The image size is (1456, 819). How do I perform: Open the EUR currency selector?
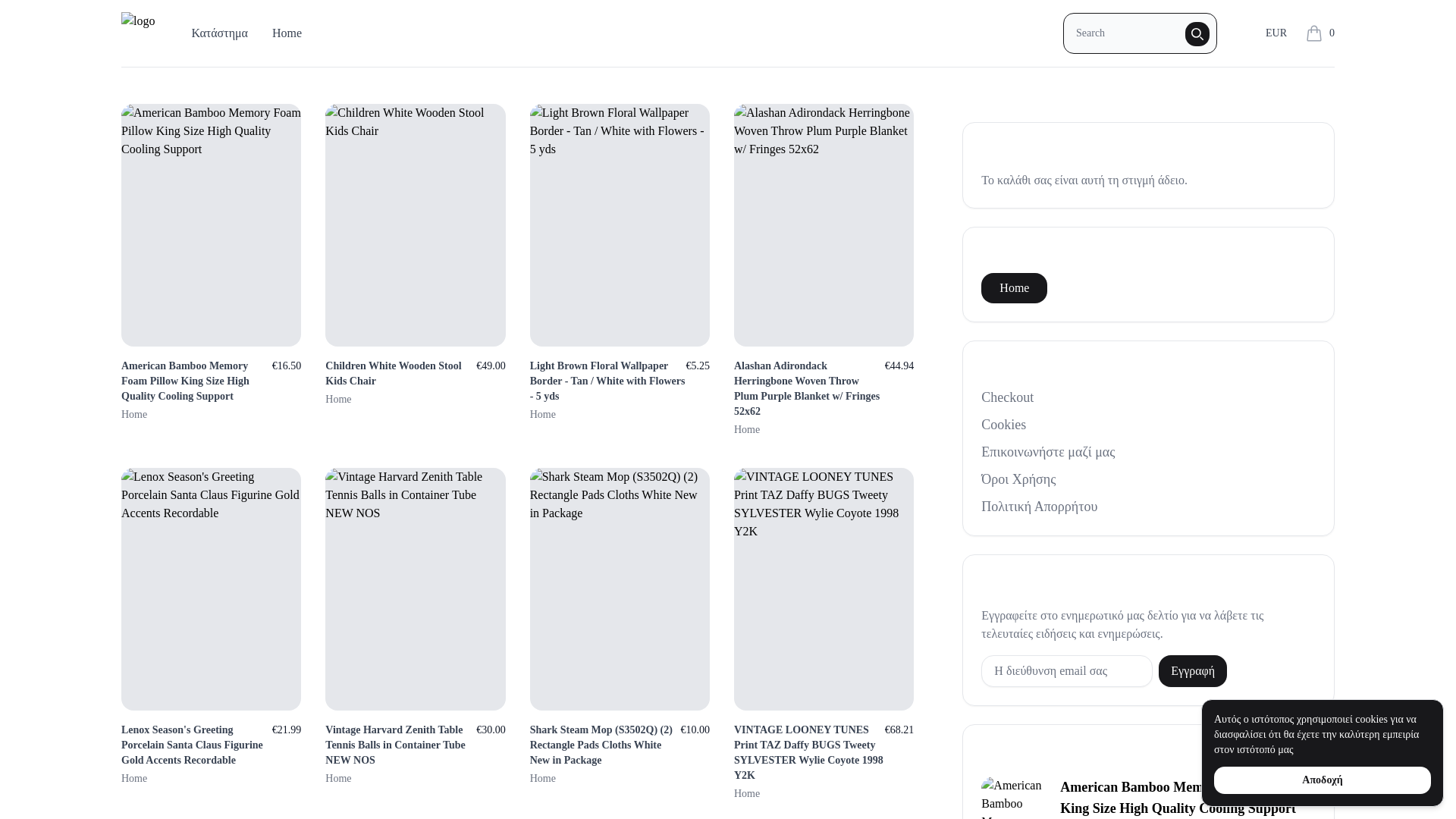tap(1276, 33)
